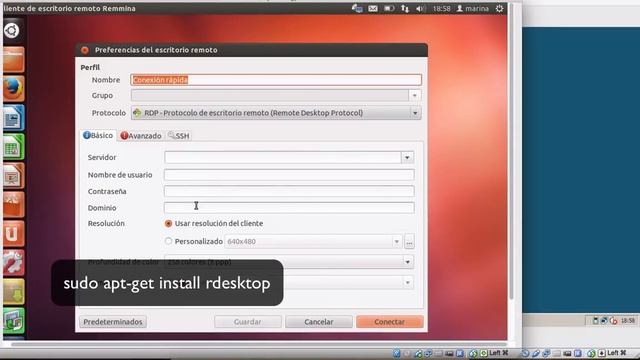Open the Files launcher icon
The image size is (640, 360).
(x=13, y=60)
